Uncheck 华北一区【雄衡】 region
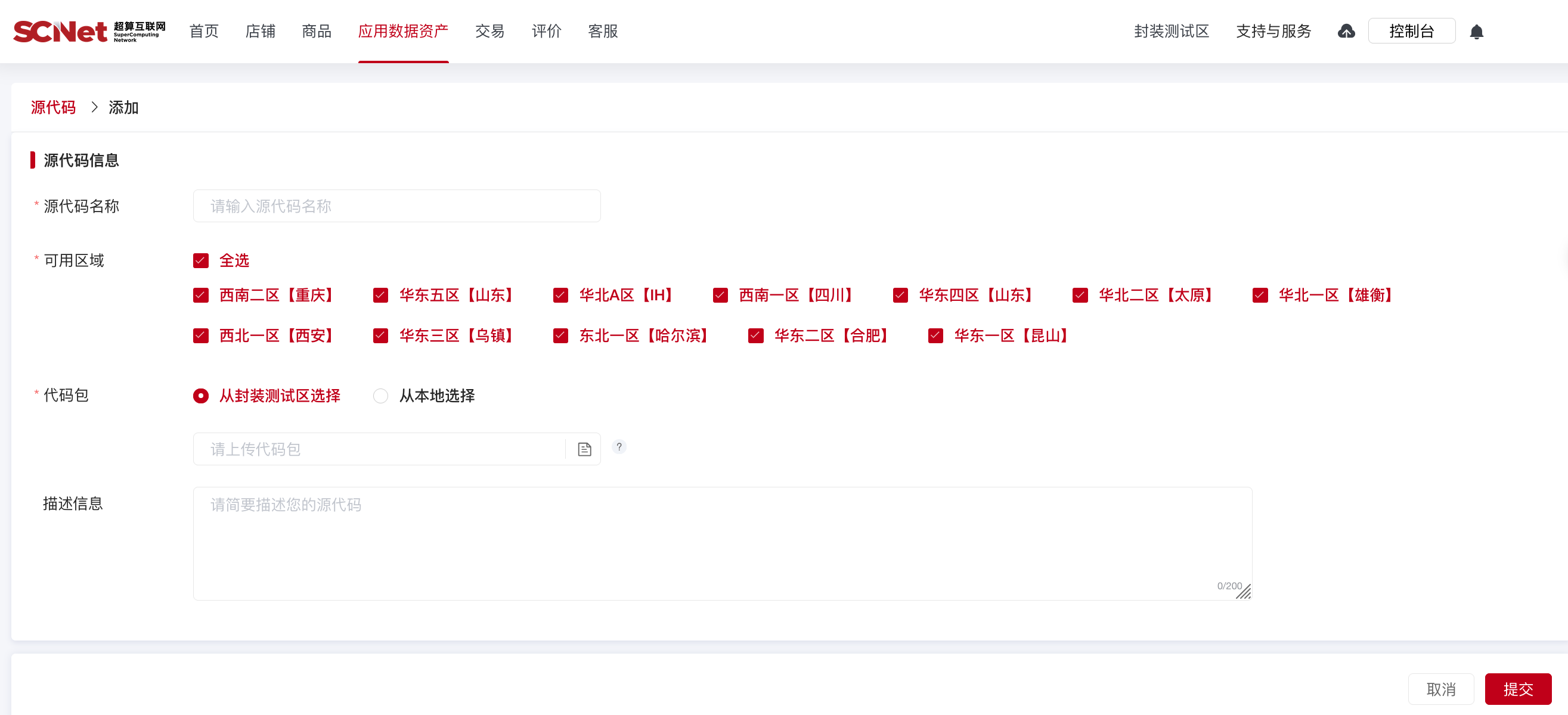This screenshot has width=1568, height=715. click(x=1260, y=296)
